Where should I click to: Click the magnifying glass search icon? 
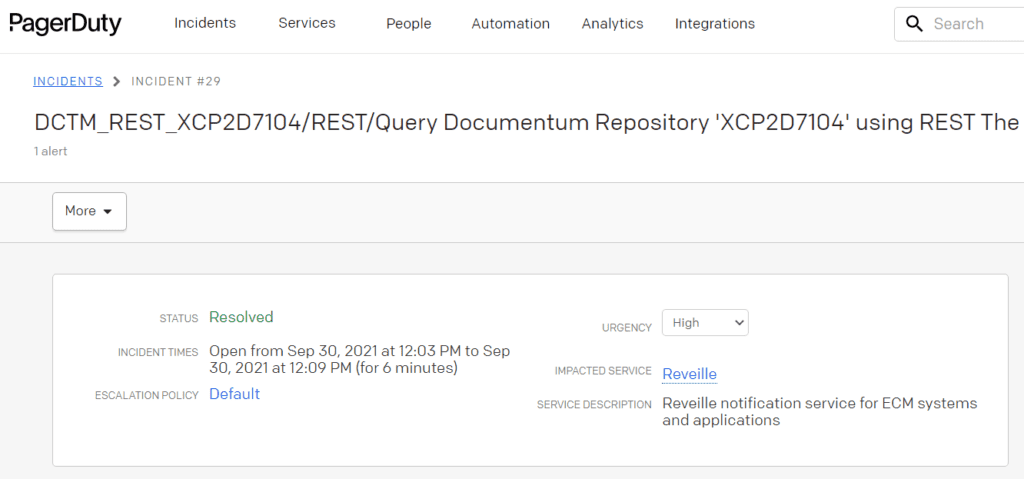tap(915, 24)
